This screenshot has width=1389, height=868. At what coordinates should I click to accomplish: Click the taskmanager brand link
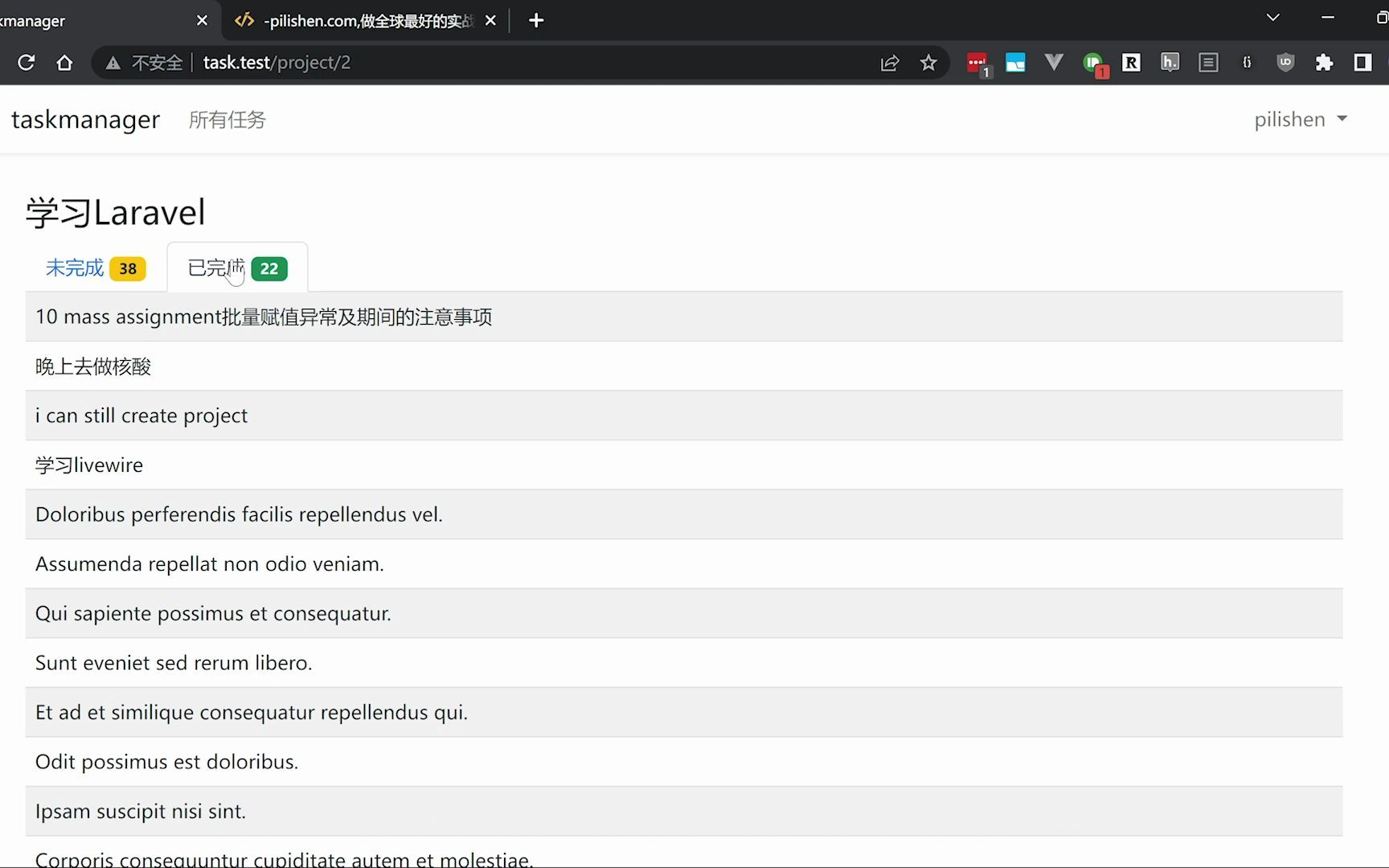pyautogui.click(x=86, y=120)
